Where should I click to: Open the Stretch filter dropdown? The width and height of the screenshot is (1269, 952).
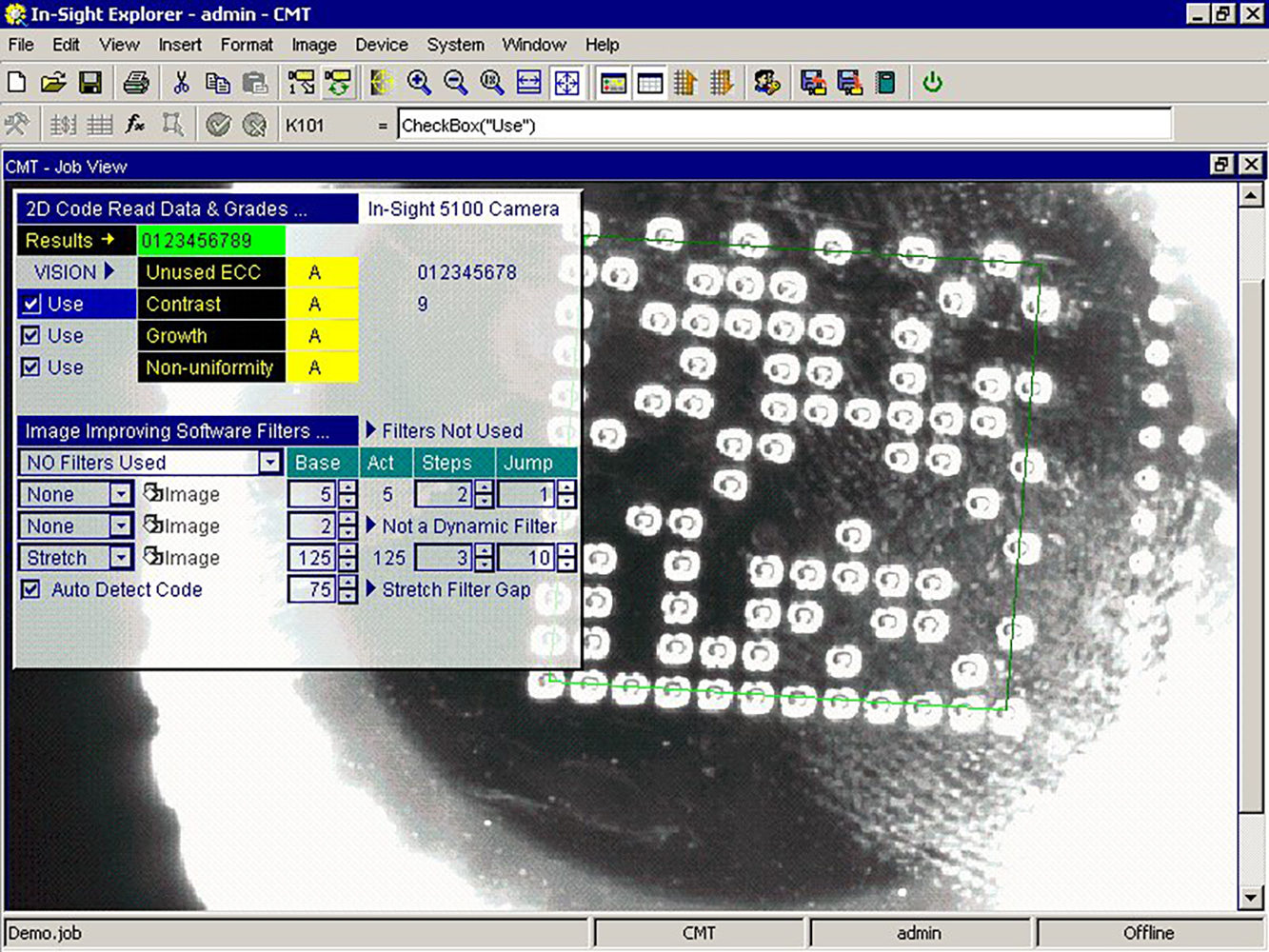click(x=121, y=558)
